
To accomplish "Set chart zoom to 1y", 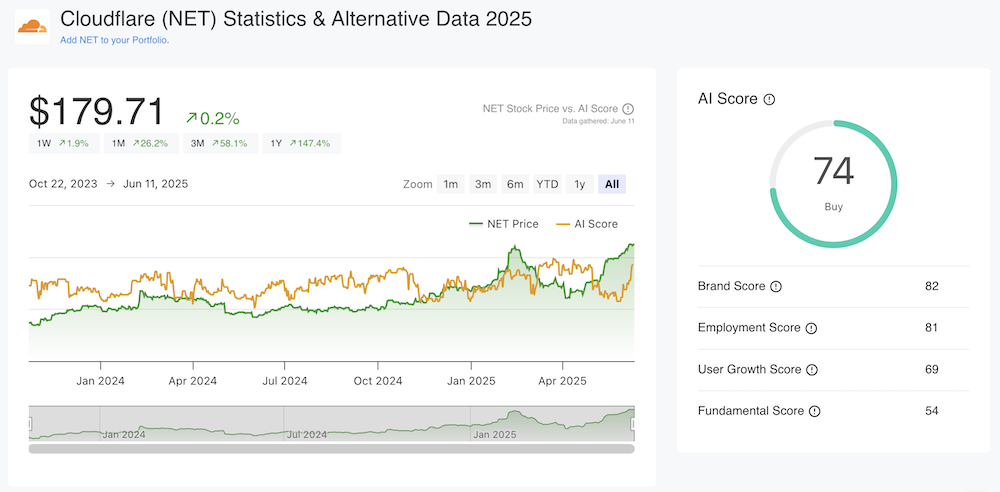I will (580, 184).
